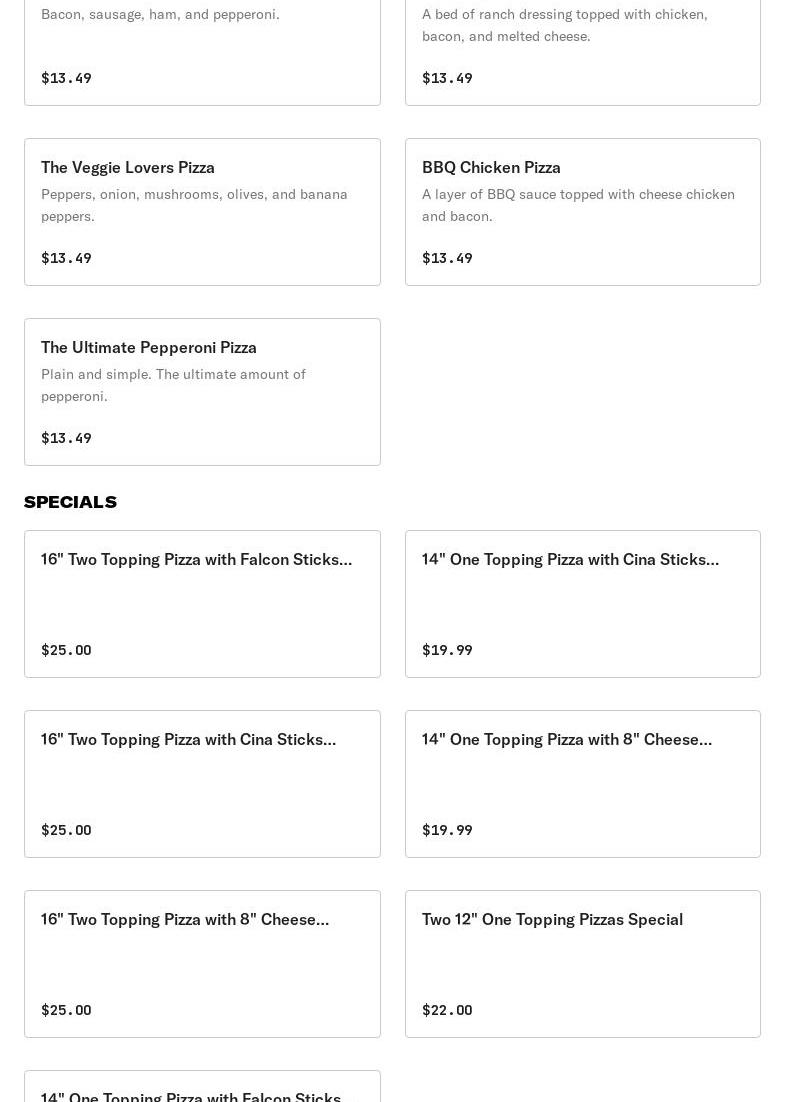This screenshot has width=785, height=1102.
Task: Select the ranch dressing chicken pizza card
Action: (582, 50)
